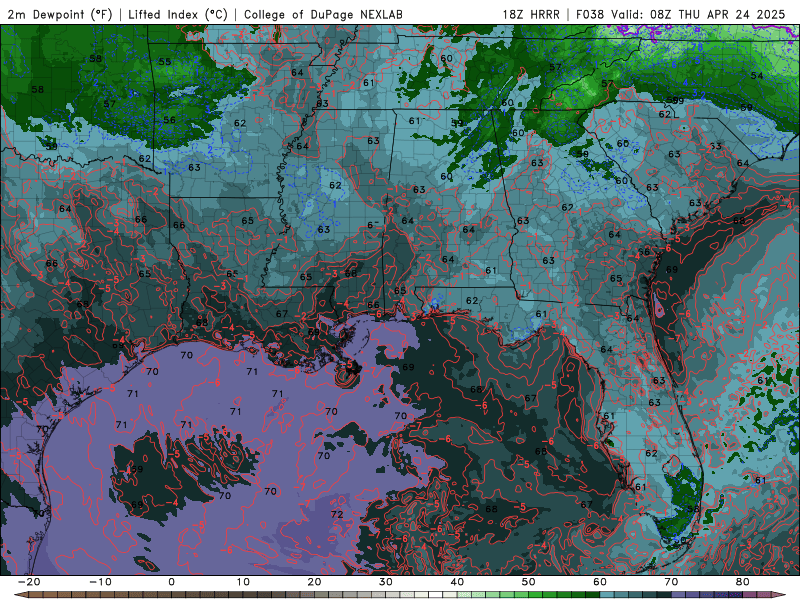This screenshot has width=800, height=600.
Task: Click the "40" label on the color scale
Action: (457, 582)
